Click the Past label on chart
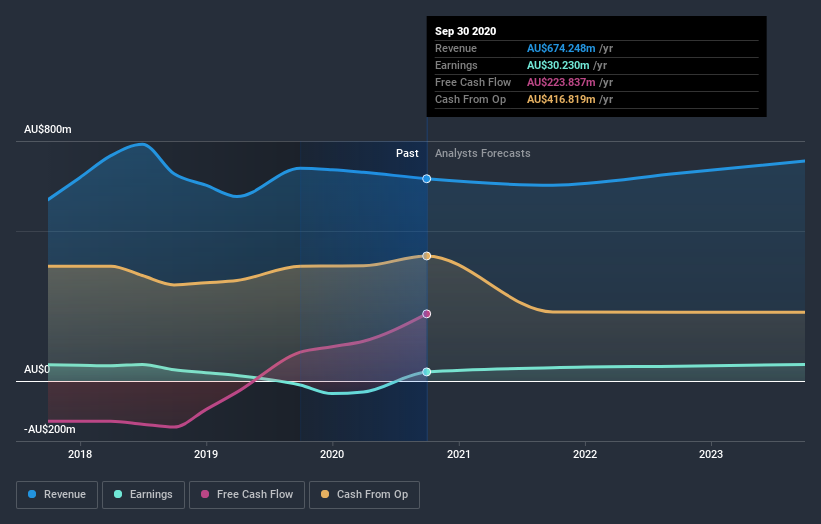Screen dimensions: 821x524 pyautogui.click(x=407, y=153)
